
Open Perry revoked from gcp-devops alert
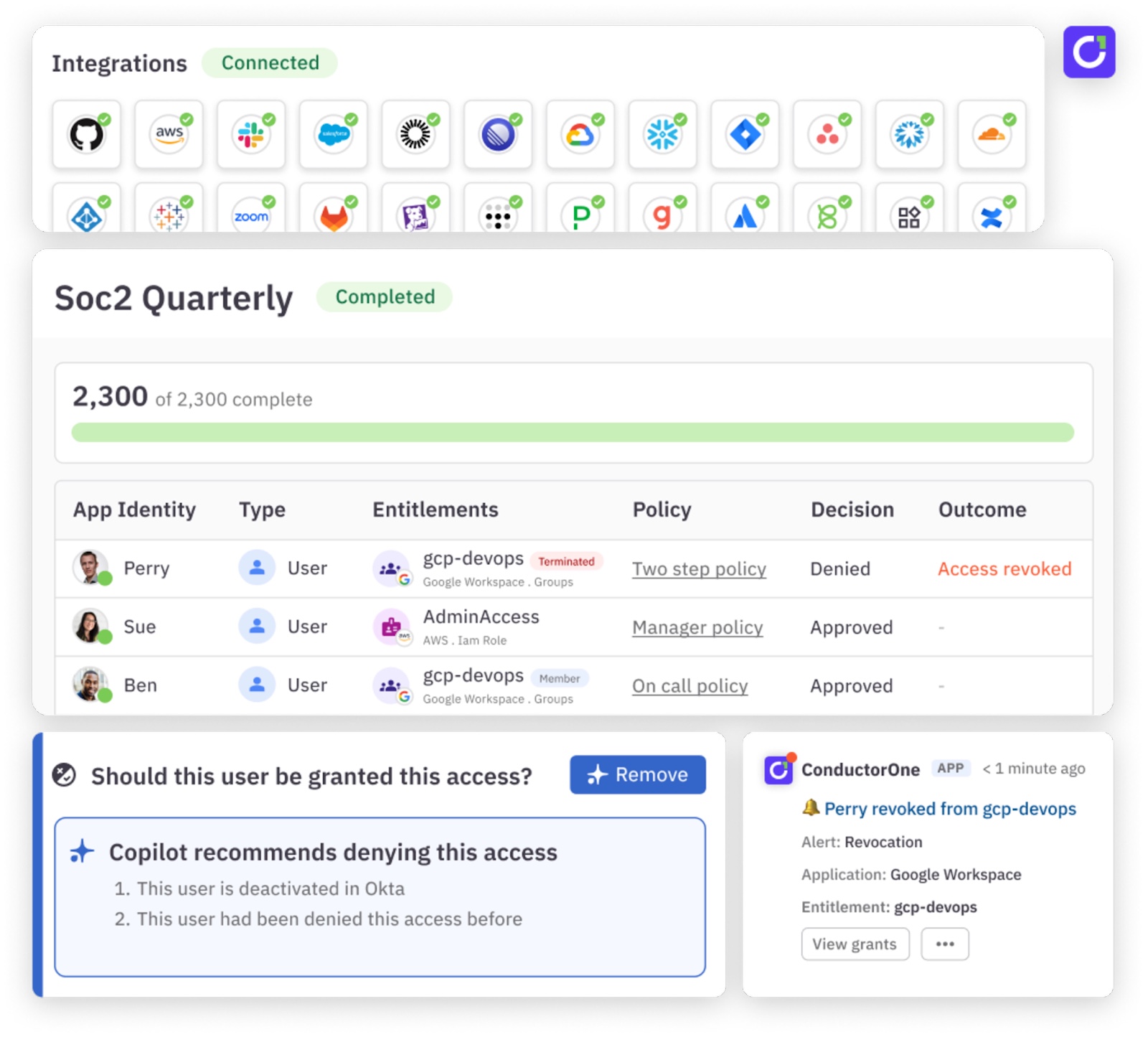pyautogui.click(x=949, y=809)
